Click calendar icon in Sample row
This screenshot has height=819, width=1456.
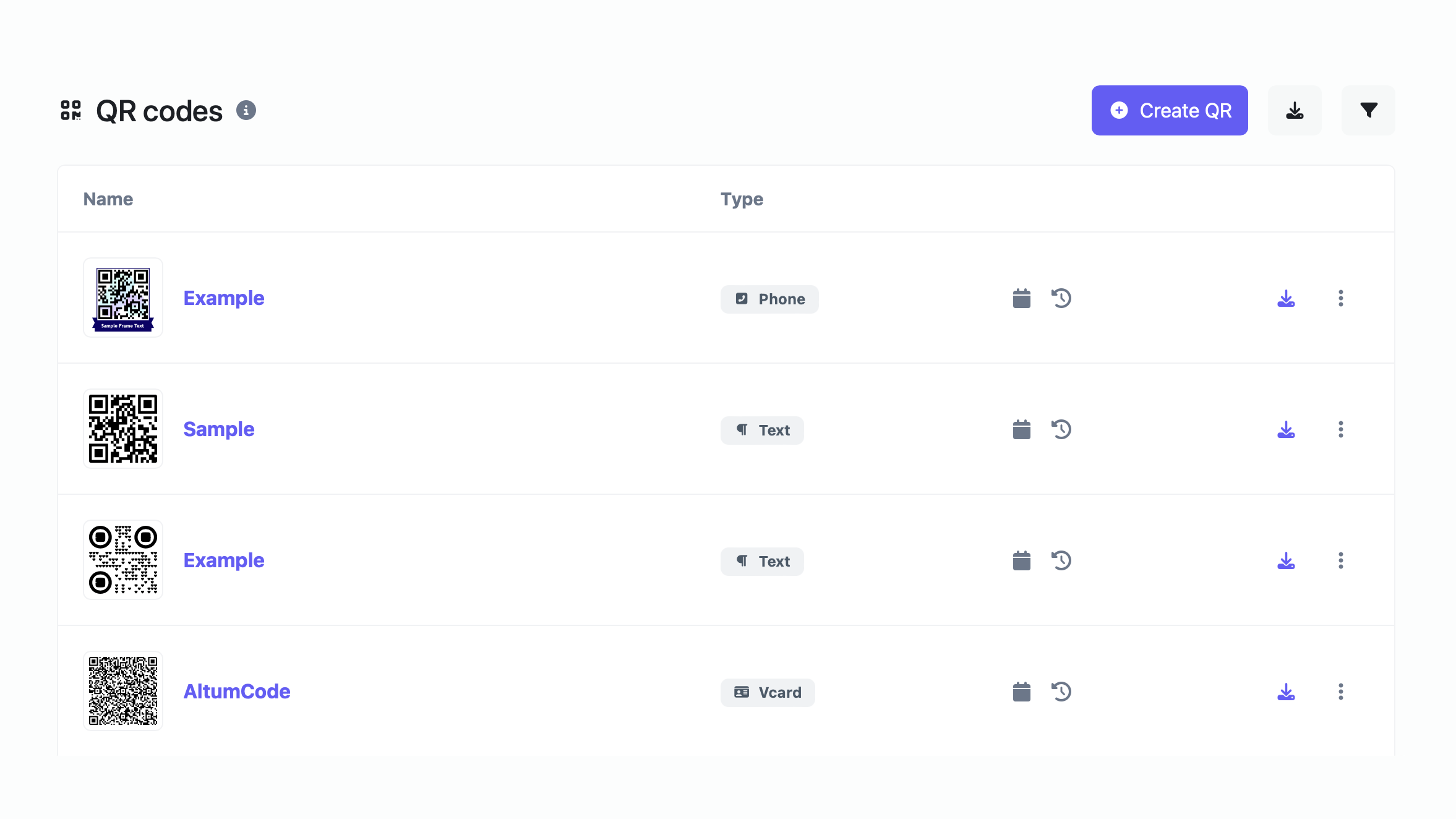tap(1021, 430)
